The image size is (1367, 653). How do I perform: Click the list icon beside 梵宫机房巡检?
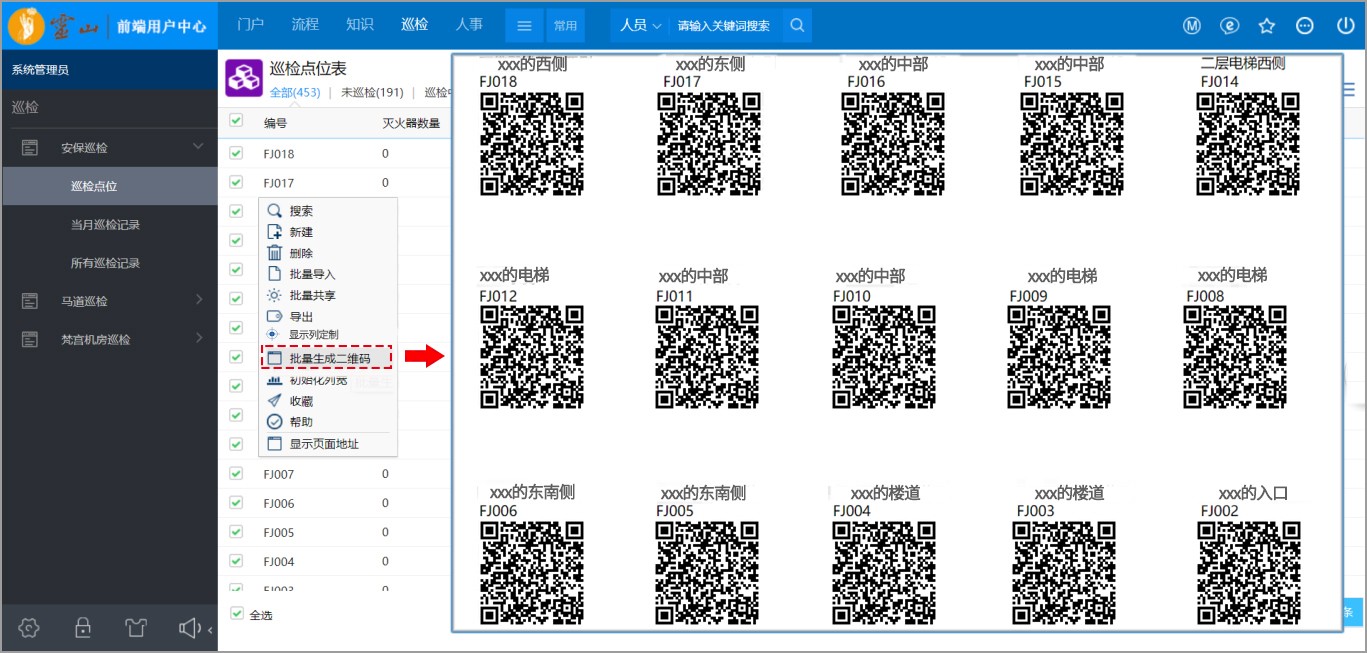click(x=30, y=339)
